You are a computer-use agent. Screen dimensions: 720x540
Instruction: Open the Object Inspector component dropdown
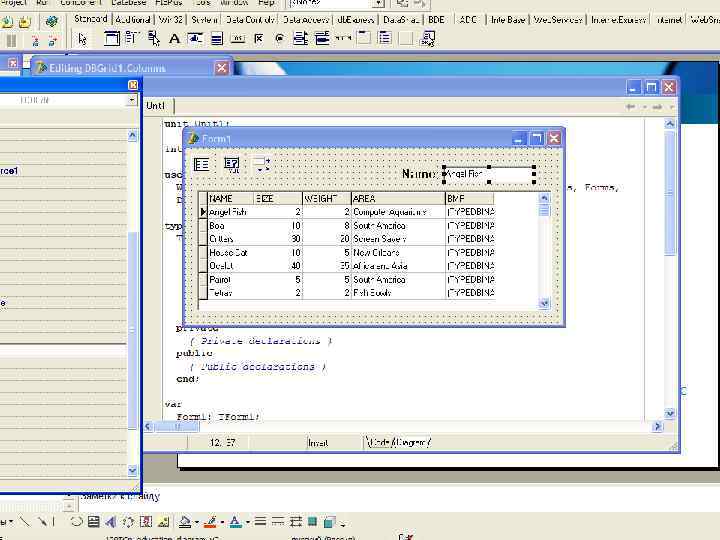click(x=132, y=100)
